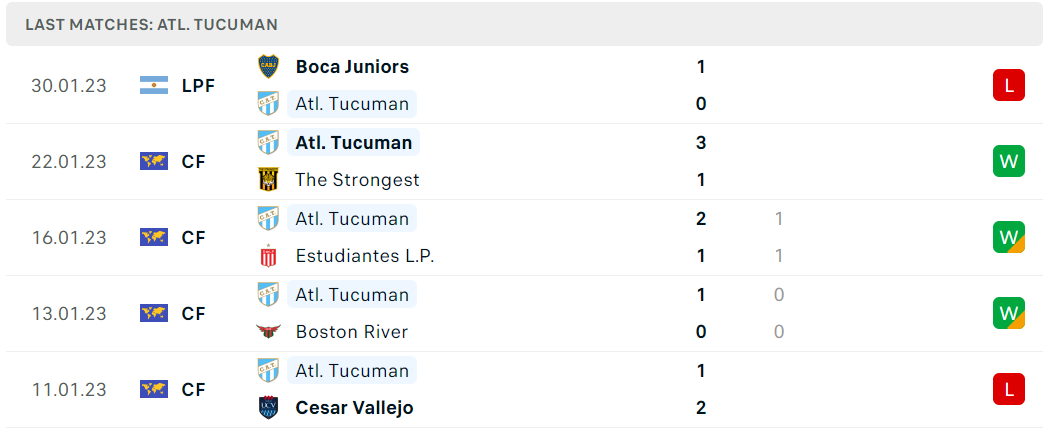The width and height of the screenshot is (1055, 433).
Task: Click the highlighted Atl. Tucuman name on 22.01.23
Action: point(353,143)
